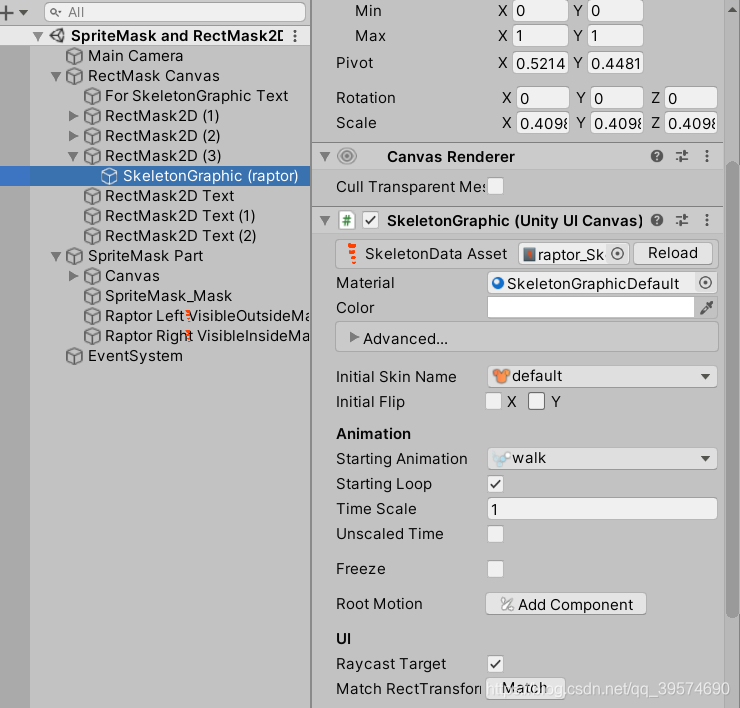Collapse RectMask2D (3) children
This screenshot has height=708, width=740.
click(73, 156)
